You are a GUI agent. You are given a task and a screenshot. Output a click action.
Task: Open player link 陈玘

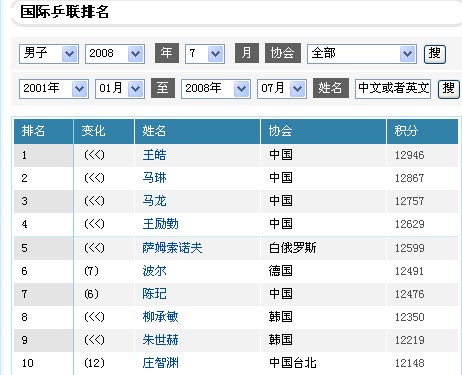point(154,294)
